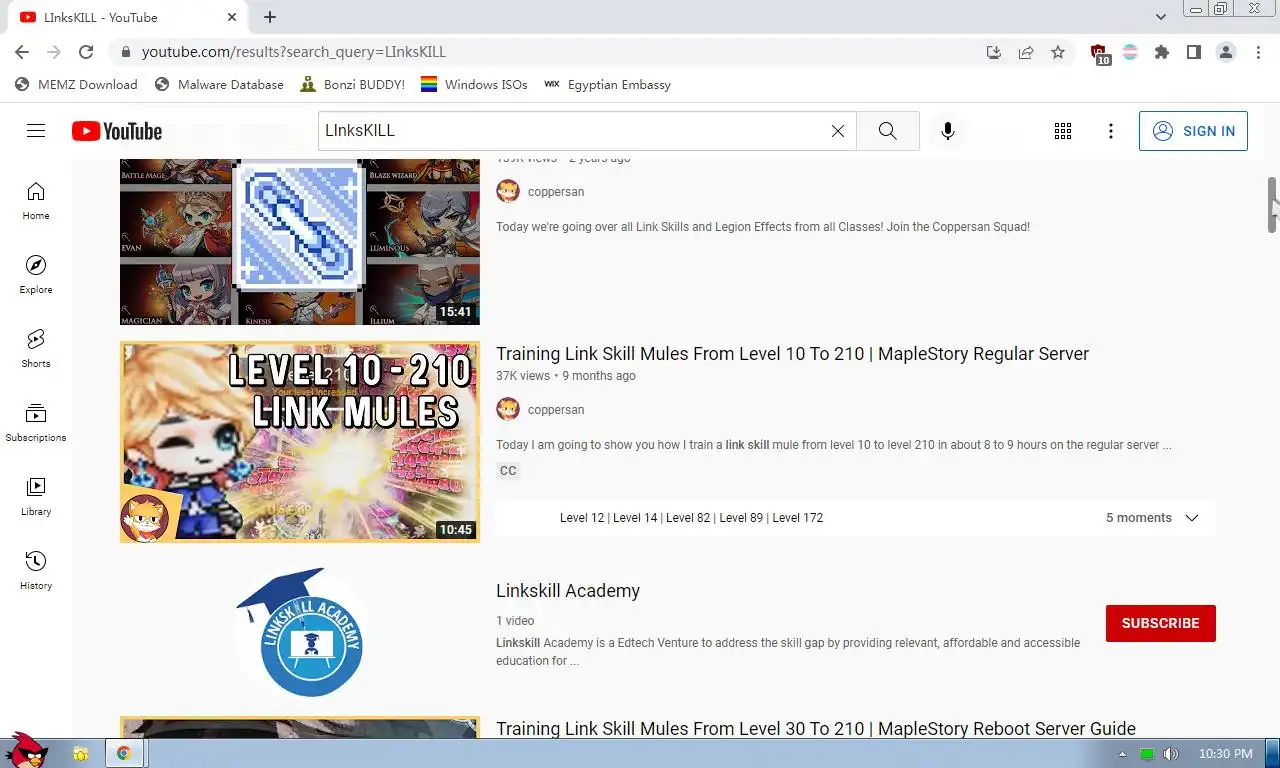Click the SIGN IN button
The image size is (1280, 768).
[1193, 131]
